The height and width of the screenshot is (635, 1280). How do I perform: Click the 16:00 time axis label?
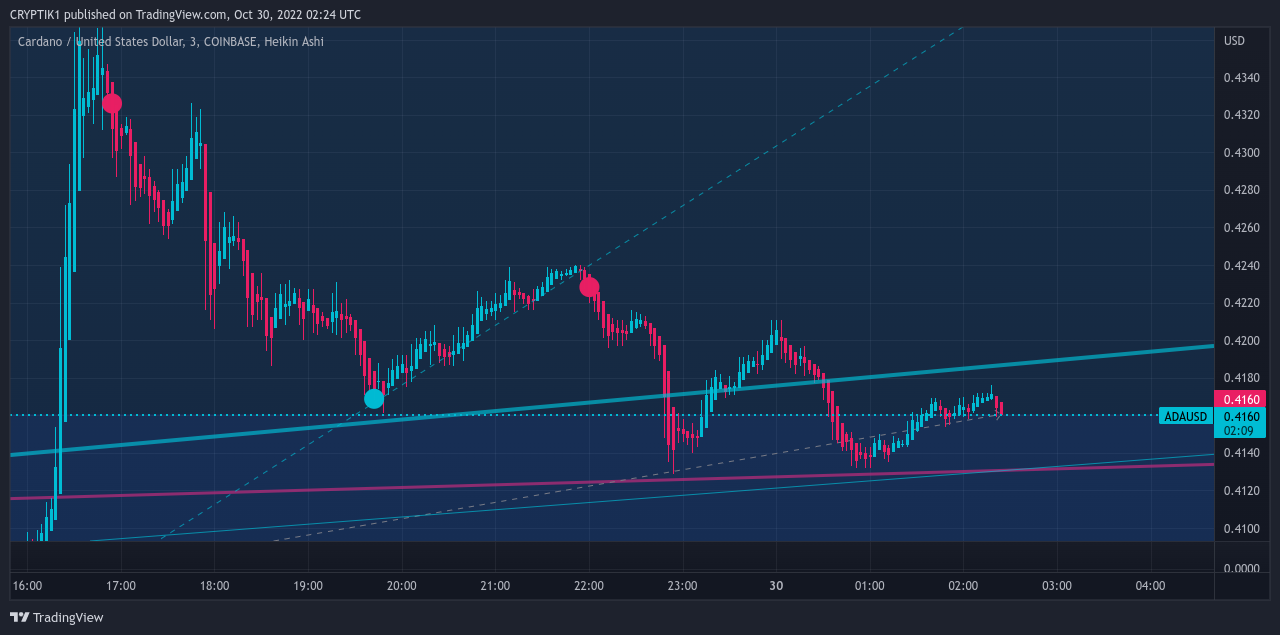[27, 586]
